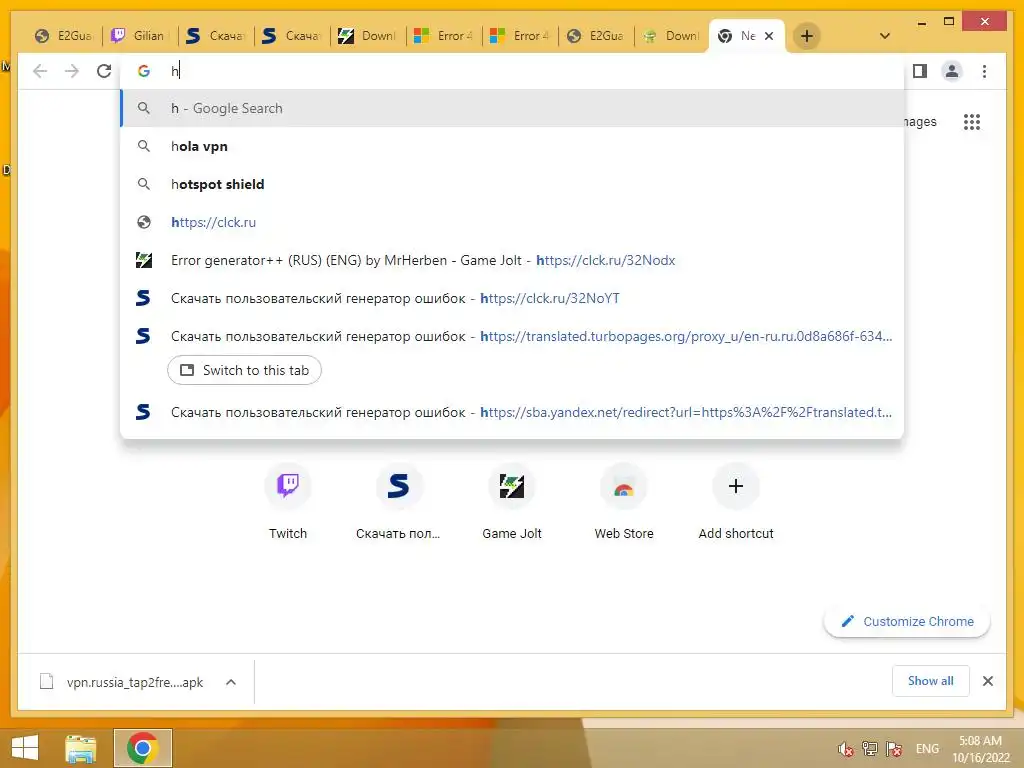Switch to the first Скачать tab
The width and height of the screenshot is (1024, 768).
tap(216, 36)
